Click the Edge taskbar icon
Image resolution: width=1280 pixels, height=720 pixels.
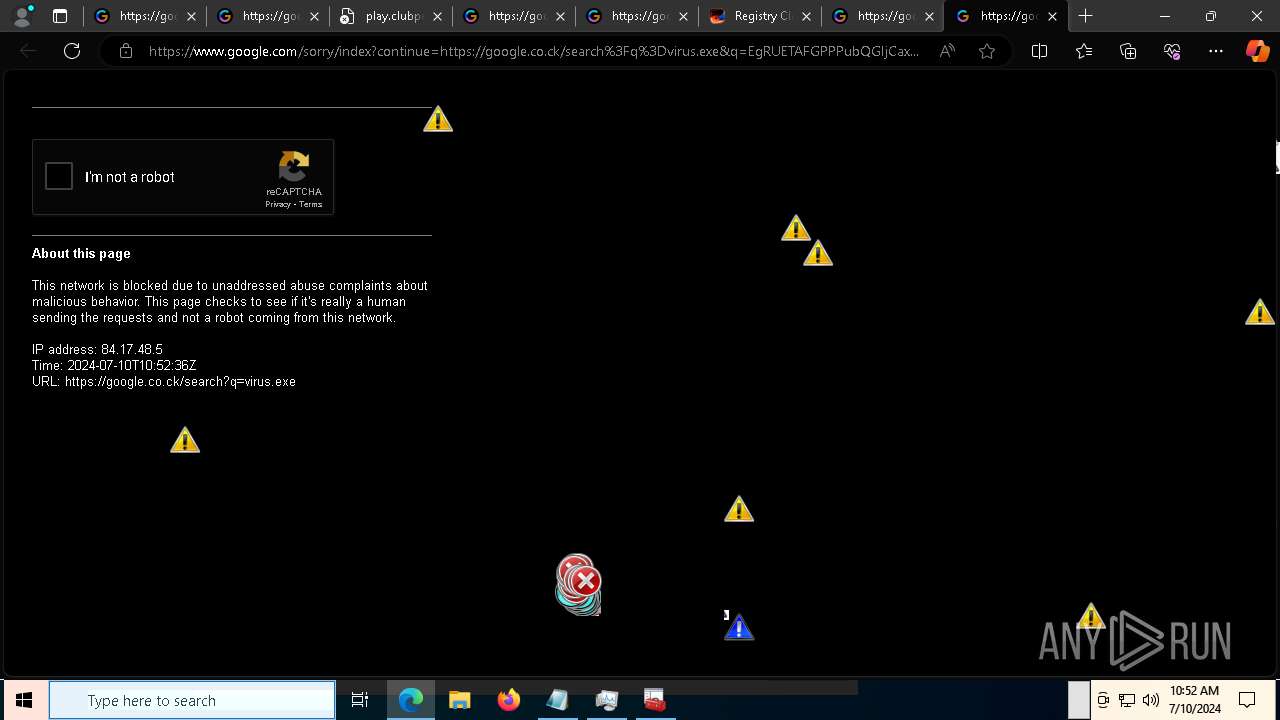click(411, 700)
